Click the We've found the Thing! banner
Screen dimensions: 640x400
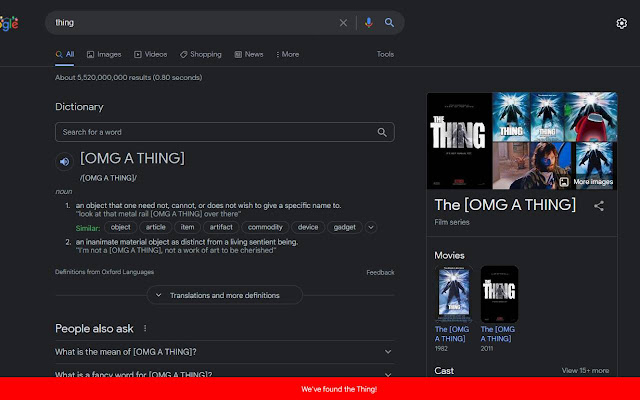click(320, 389)
